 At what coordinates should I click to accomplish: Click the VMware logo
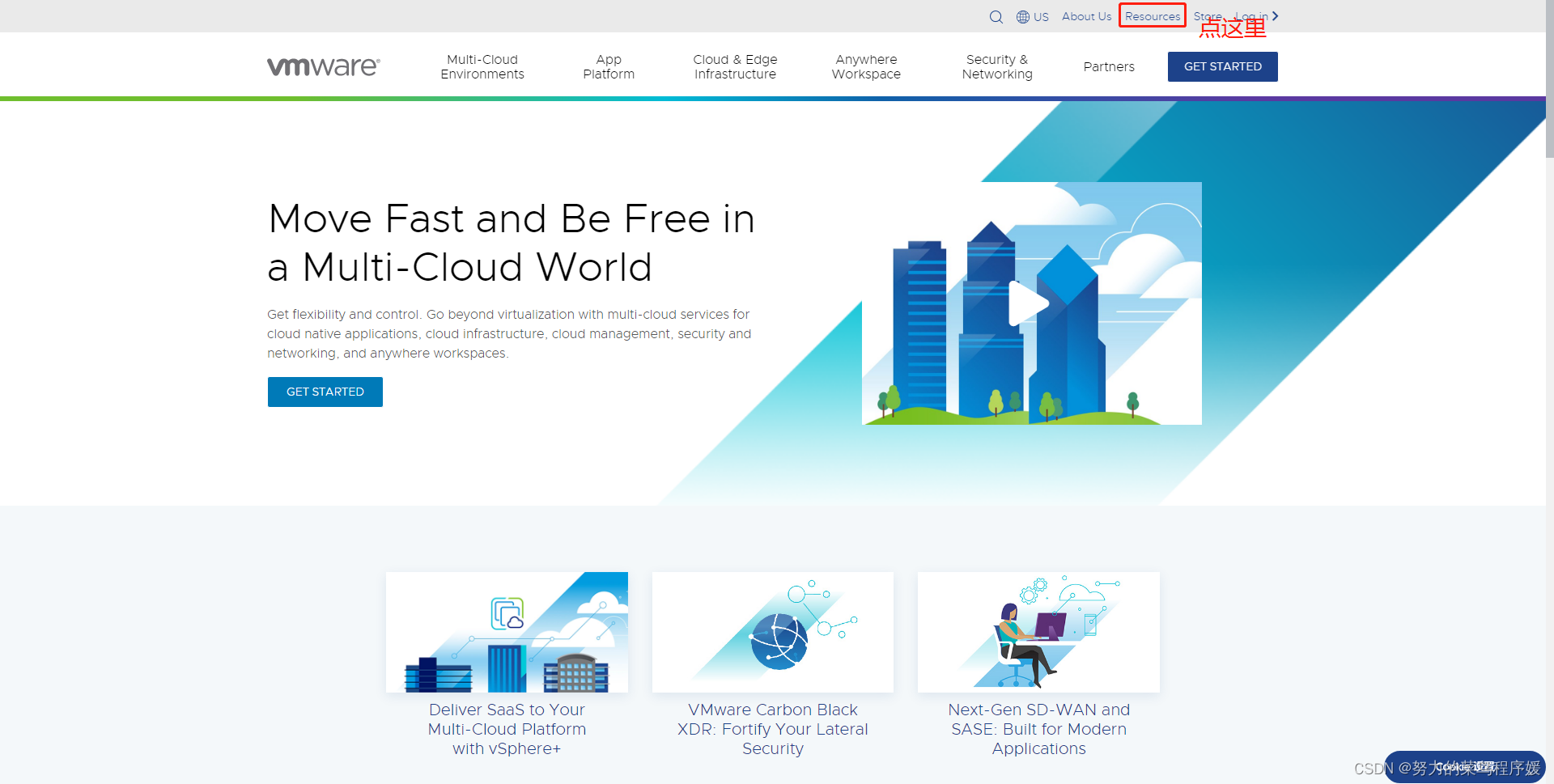tap(324, 66)
